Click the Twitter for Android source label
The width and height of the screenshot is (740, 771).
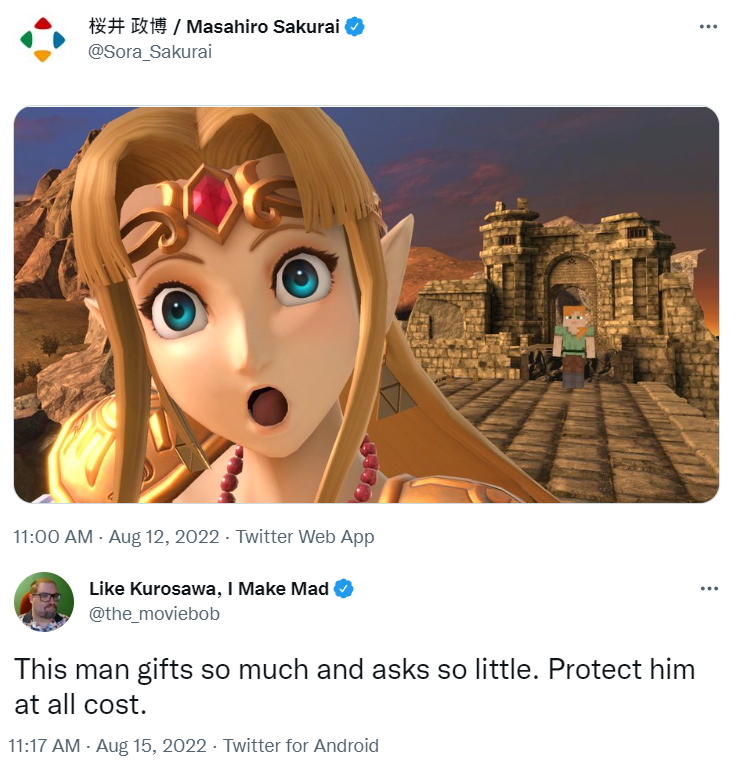[301, 745]
